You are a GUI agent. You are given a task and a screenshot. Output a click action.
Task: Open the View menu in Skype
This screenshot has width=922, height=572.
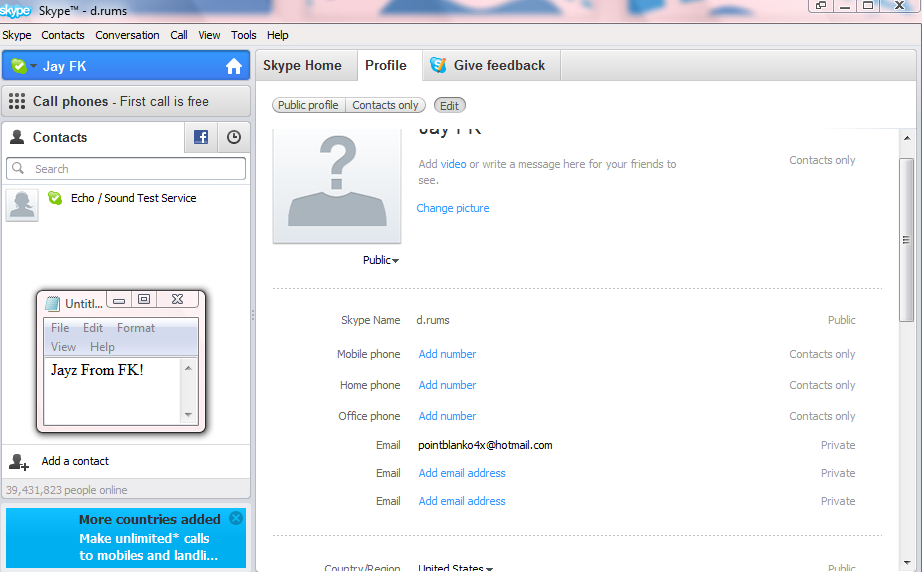[209, 35]
